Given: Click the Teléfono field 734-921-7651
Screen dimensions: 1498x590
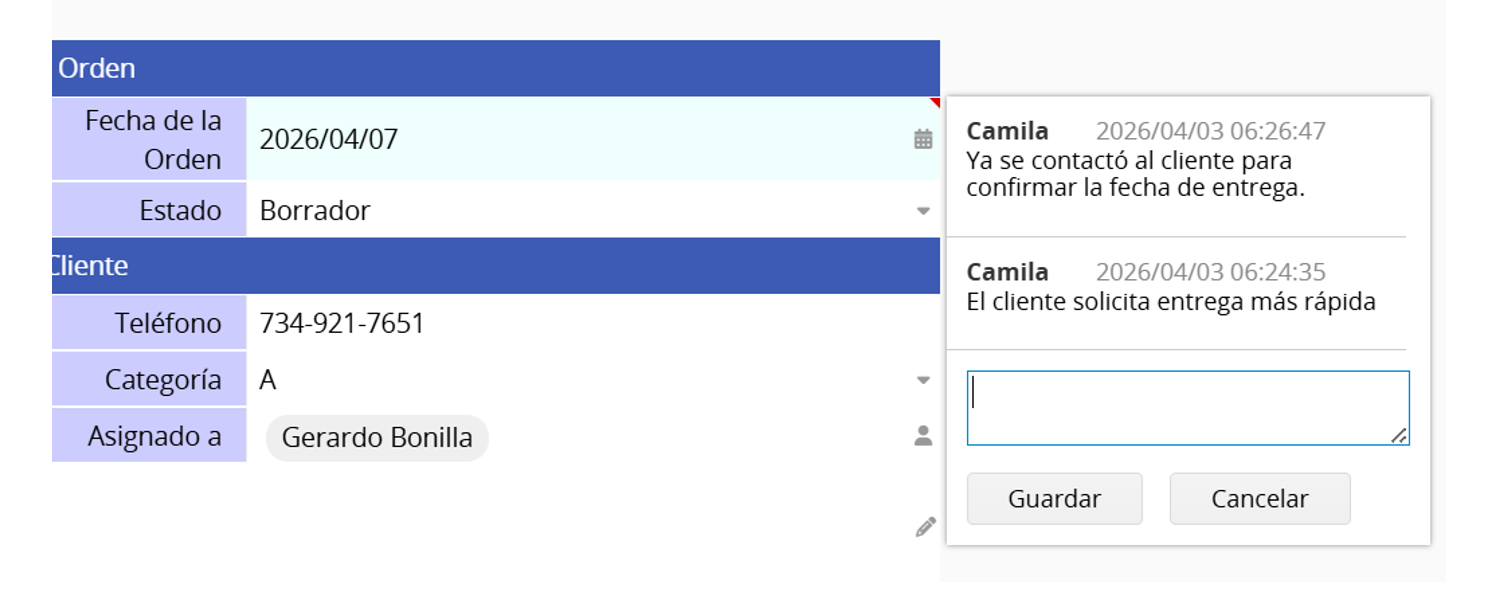Looking at the screenshot, I should [x=342, y=324].
